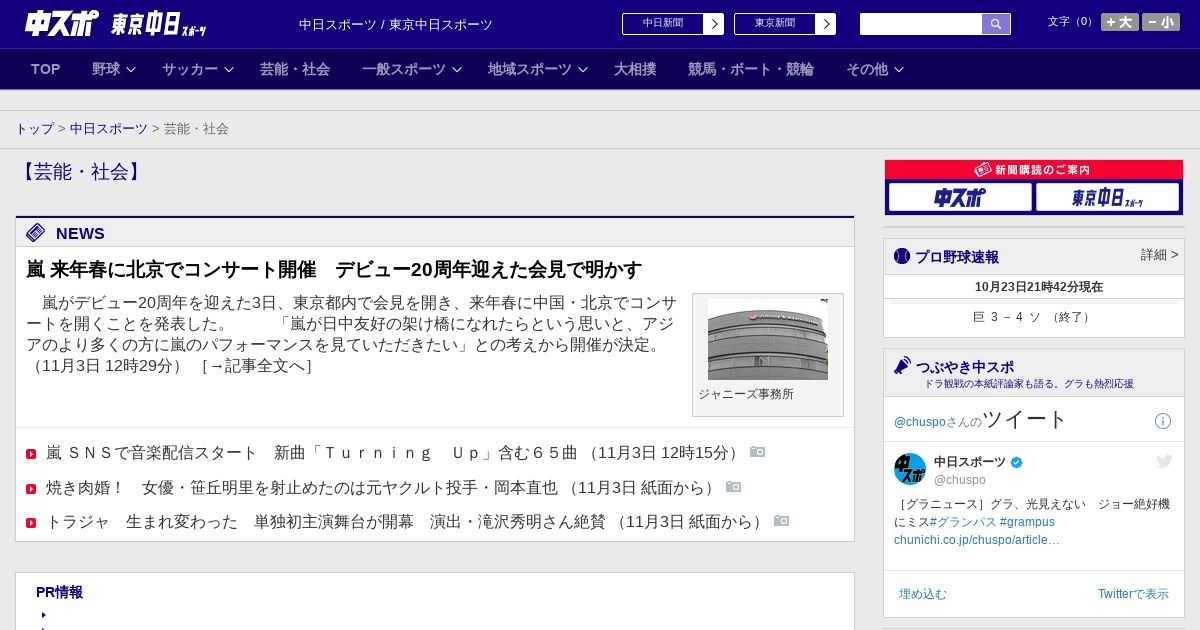Click the 中日スポーツ Twitter avatar
1200x630 pixels.
point(910,469)
